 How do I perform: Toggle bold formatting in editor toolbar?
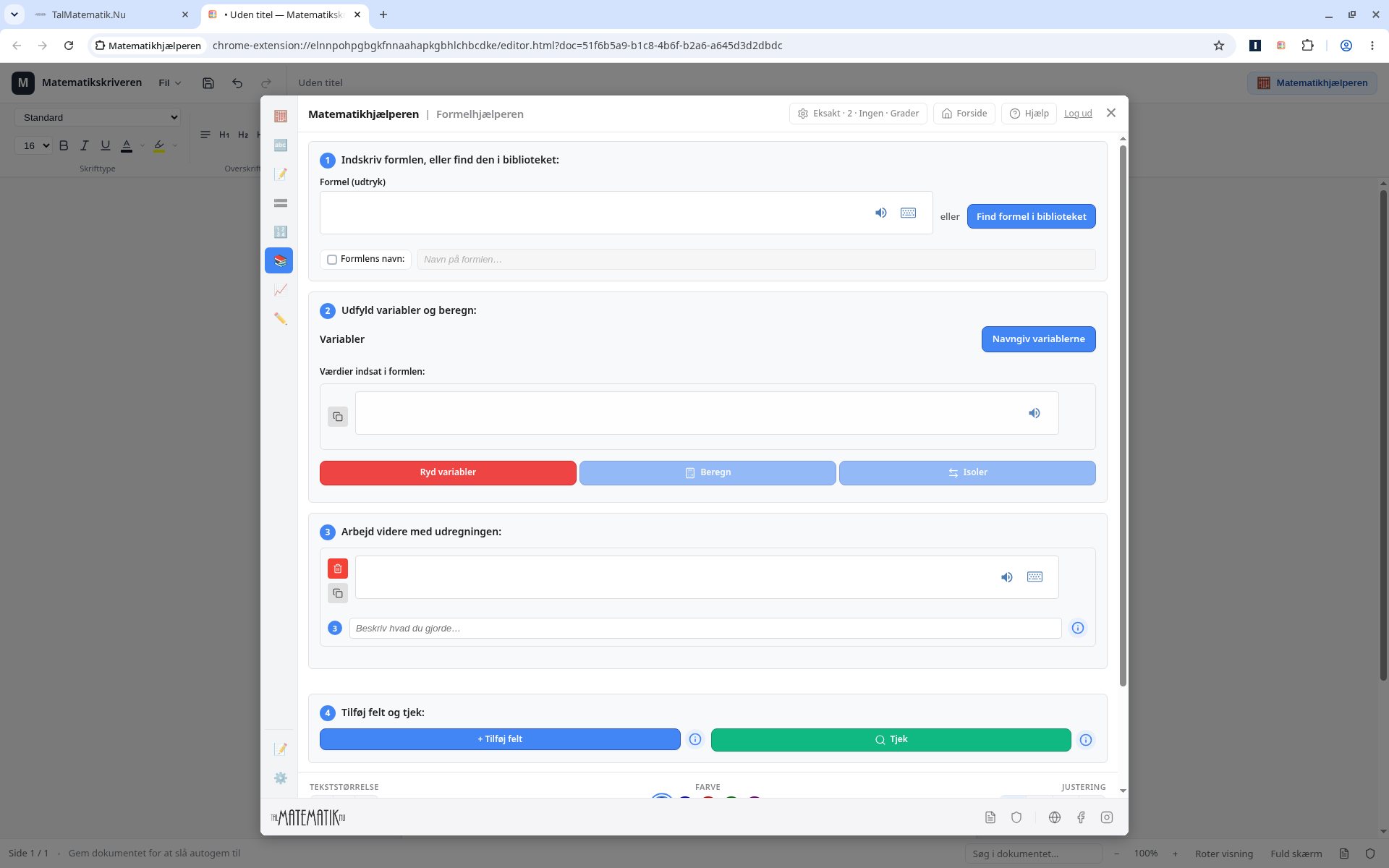pyautogui.click(x=64, y=145)
